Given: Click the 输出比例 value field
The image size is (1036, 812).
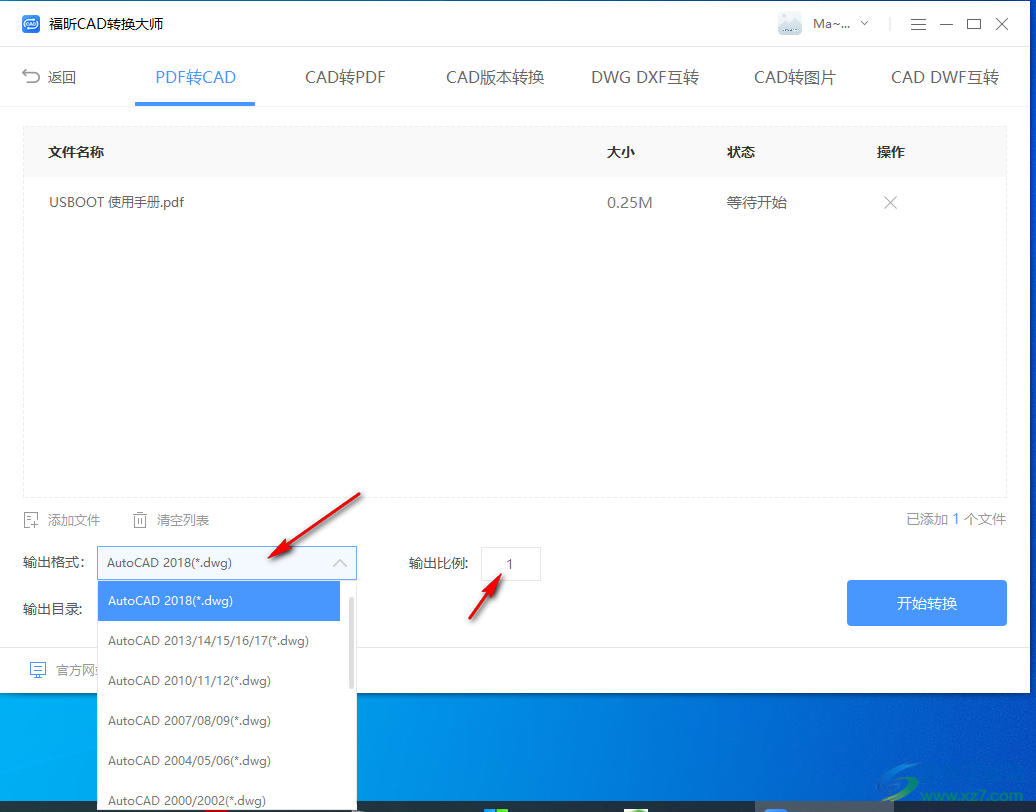Looking at the screenshot, I should 511,564.
